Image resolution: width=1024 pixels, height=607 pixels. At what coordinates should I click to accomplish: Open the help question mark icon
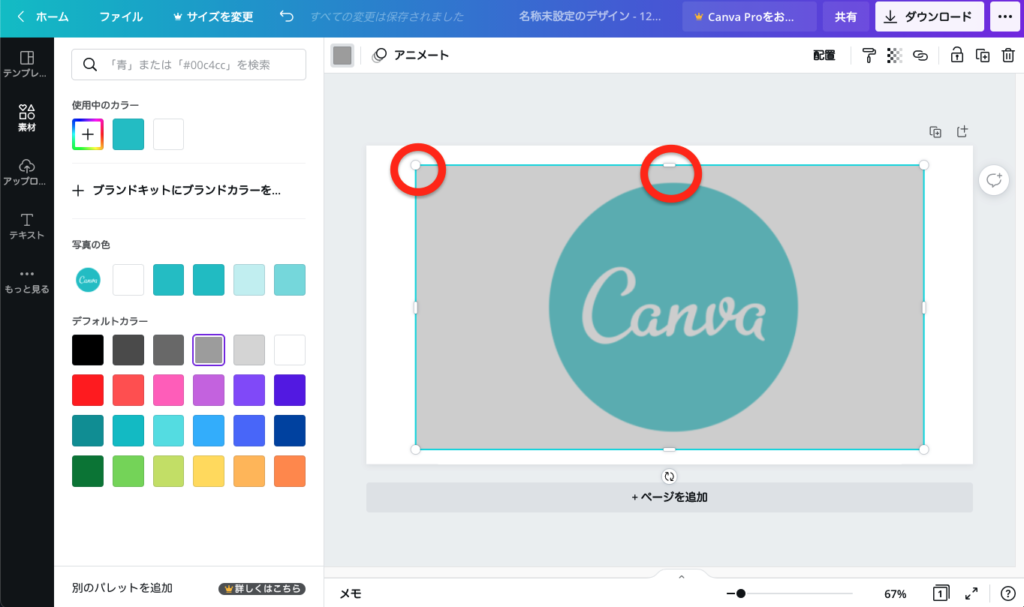1008,593
